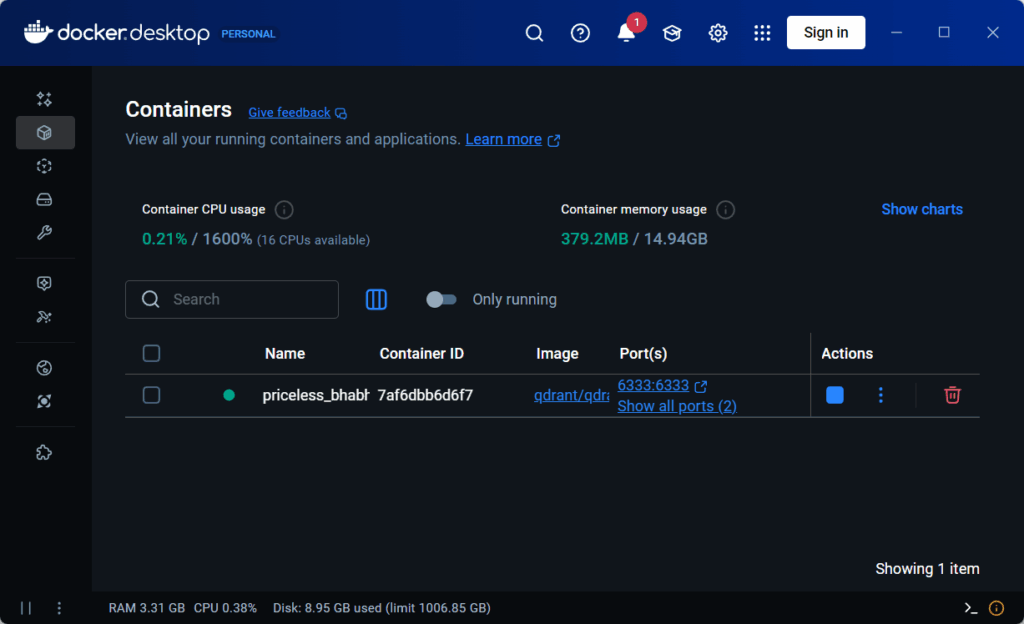Open the Learning center graduation cap icon
This screenshot has width=1024, height=624.
672,33
